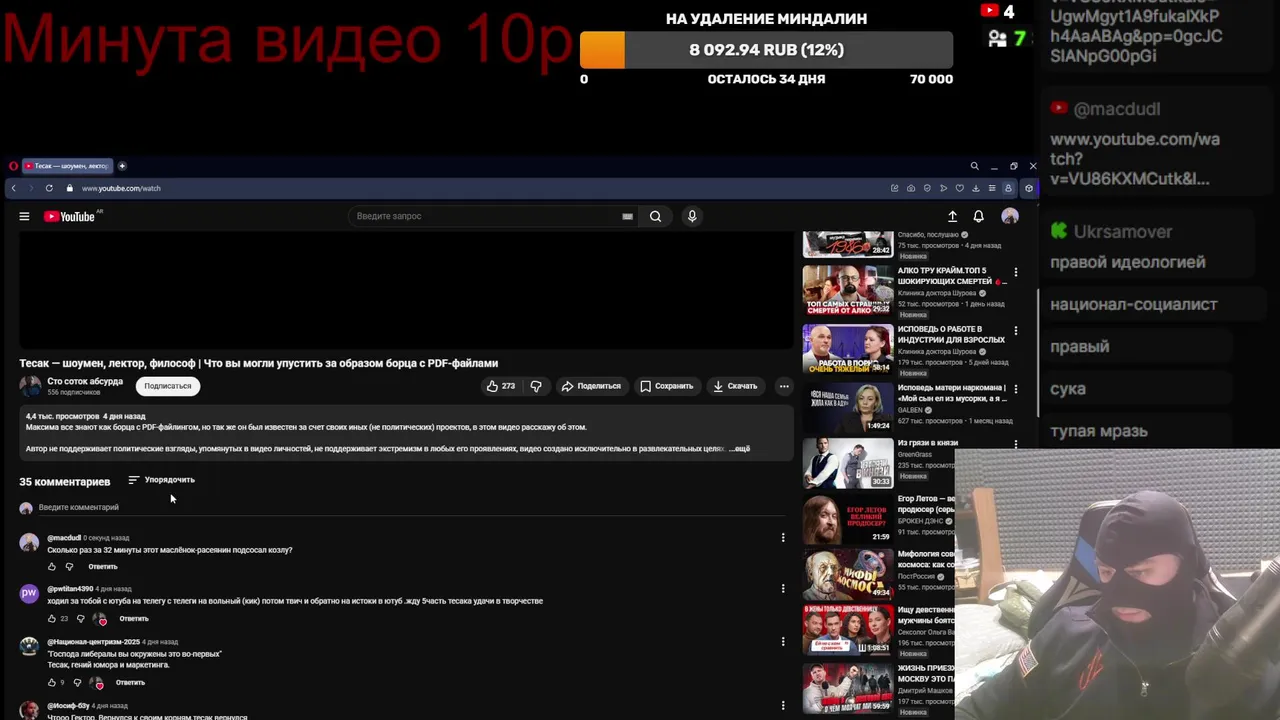The image size is (1280, 720).
Task: Open Opera easy setup icon
Action: (992, 188)
